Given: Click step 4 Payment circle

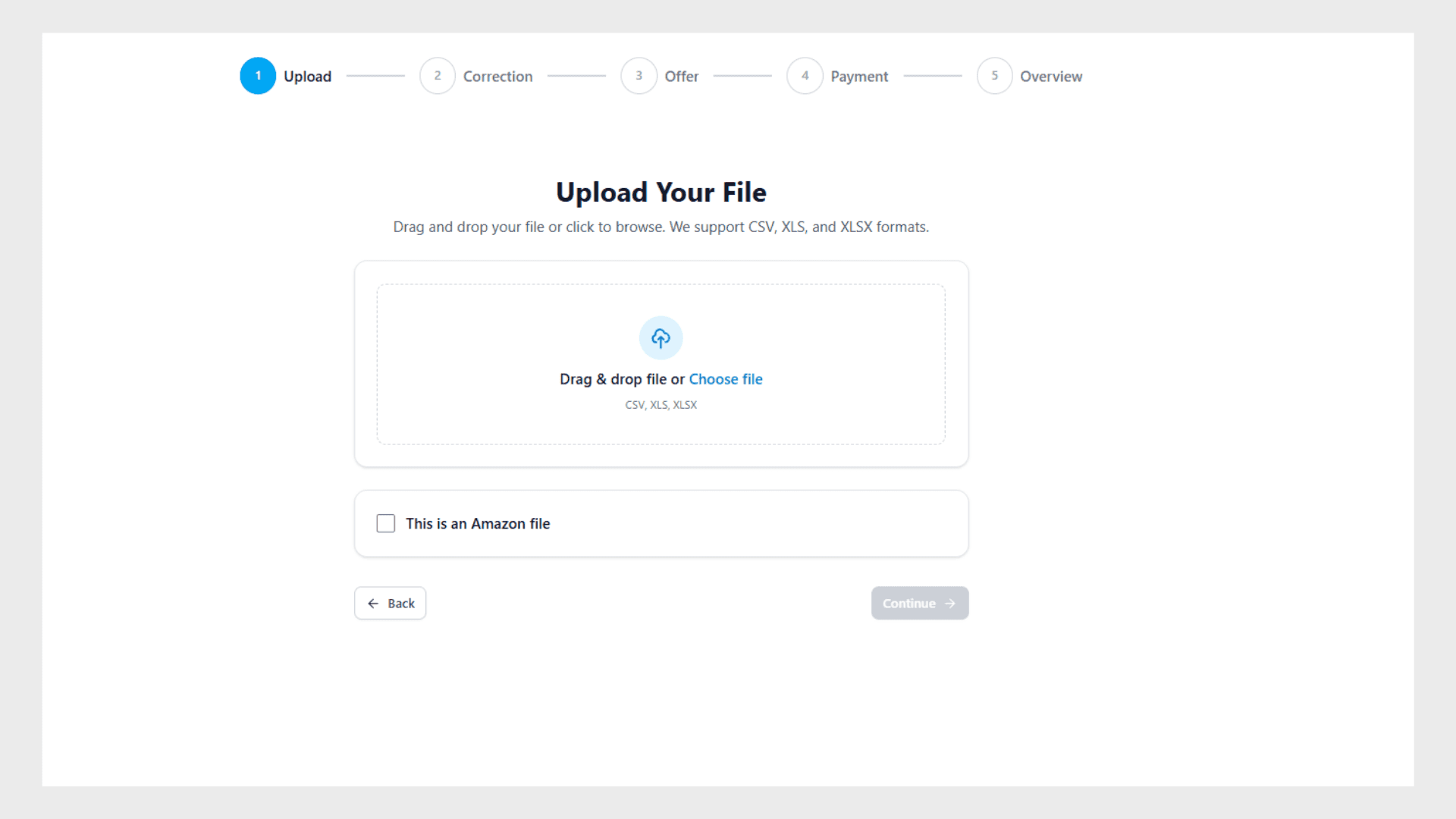Looking at the screenshot, I should [805, 76].
